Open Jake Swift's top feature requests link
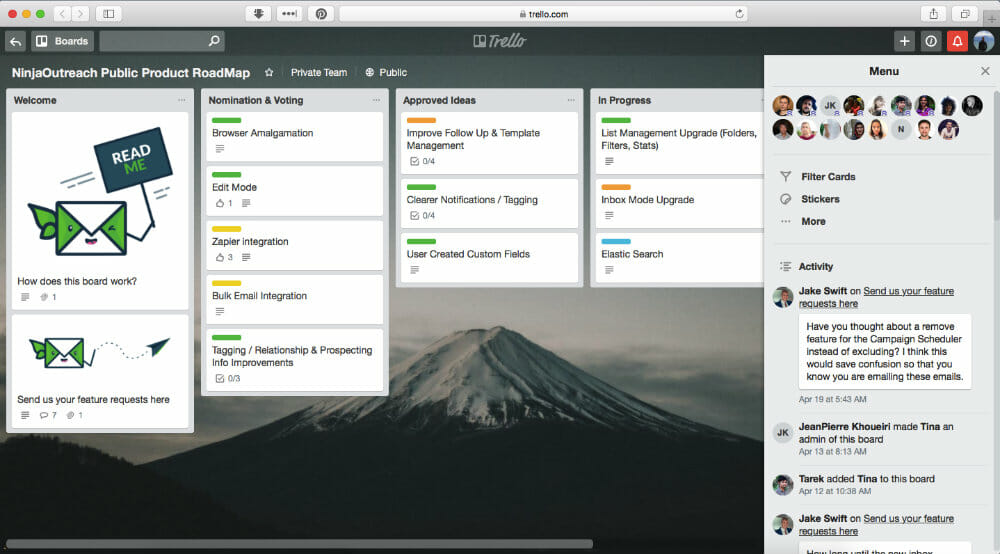1000x554 pixels. [x=877, y=297]
